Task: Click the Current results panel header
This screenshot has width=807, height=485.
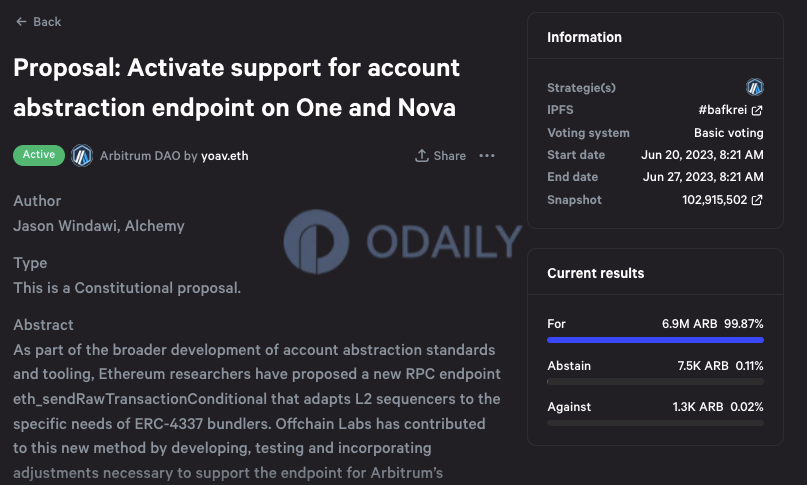Action: 595,273
